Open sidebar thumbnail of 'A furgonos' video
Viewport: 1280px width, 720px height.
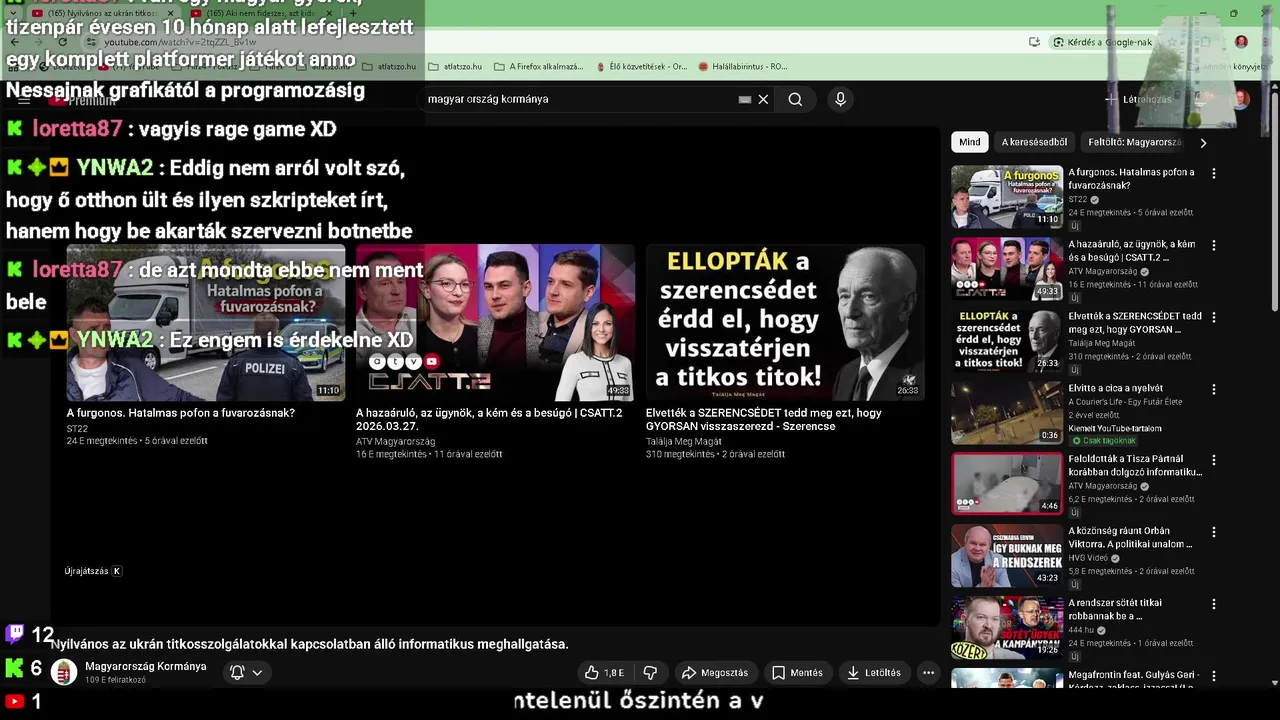1007,197
